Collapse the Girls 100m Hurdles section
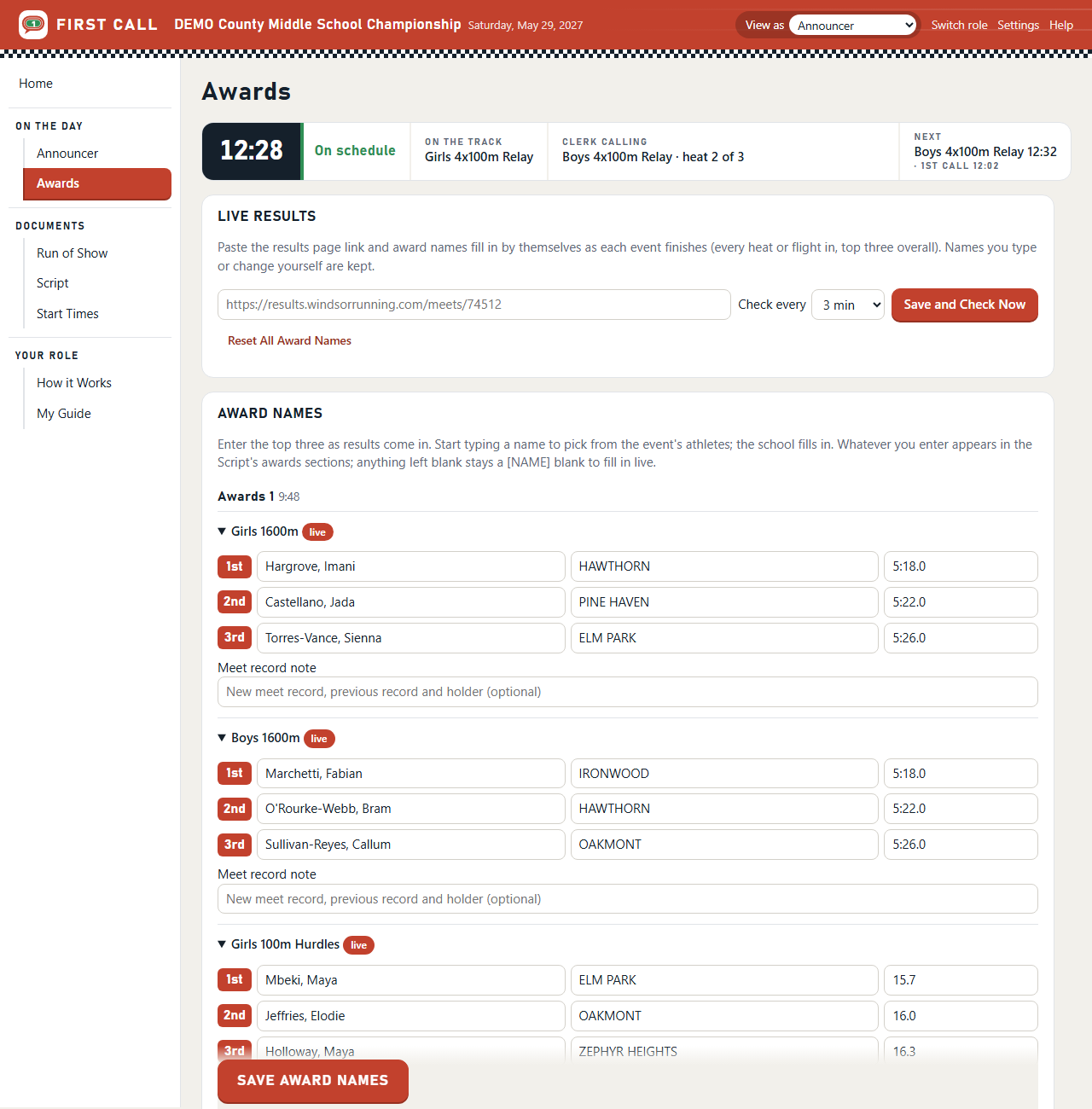This screenshot has height=1109, width=1092. tap(278, 944)
